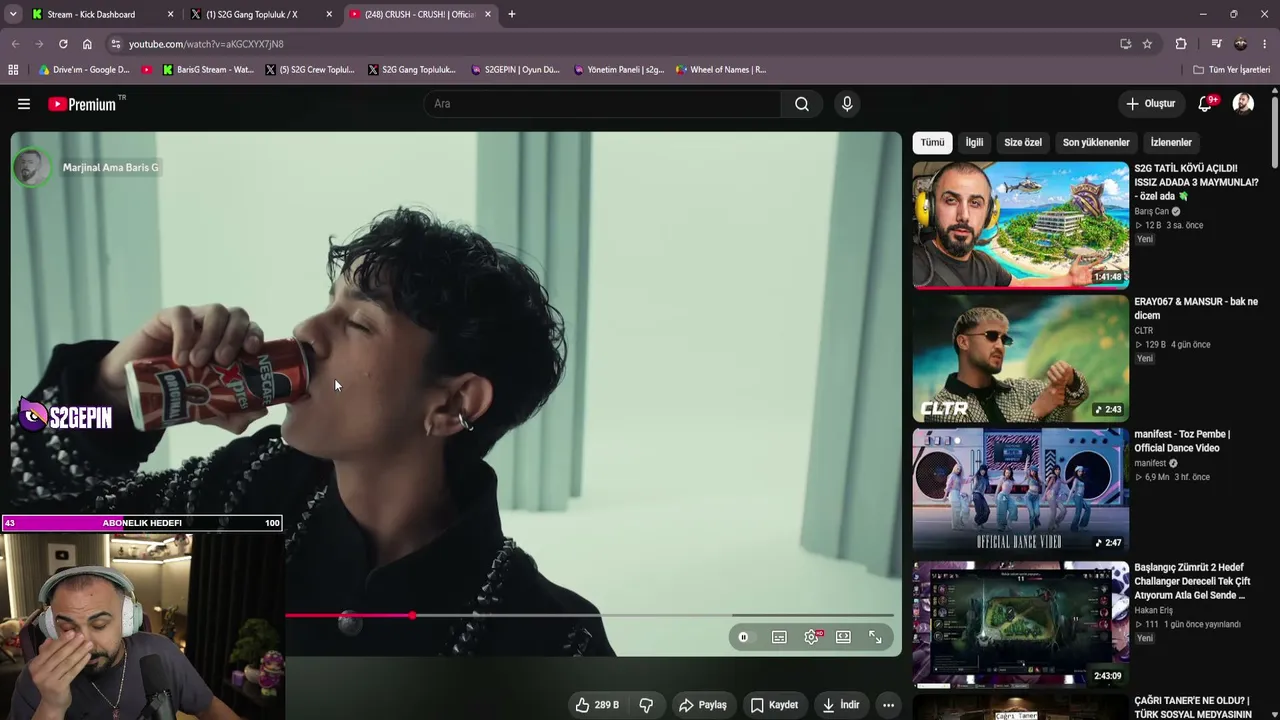Image resolution: width=1280 pixels, height=720 pixels.
Task: Click the install/cast icon in address bar
Action: click(x=1126, y=44)
